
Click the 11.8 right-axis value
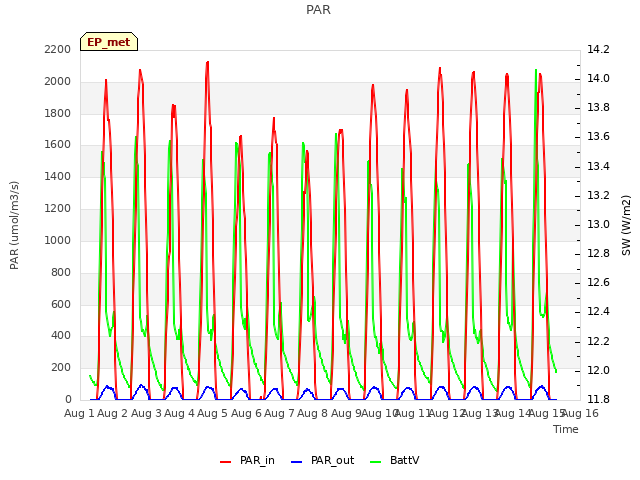(x=598, y=399)
